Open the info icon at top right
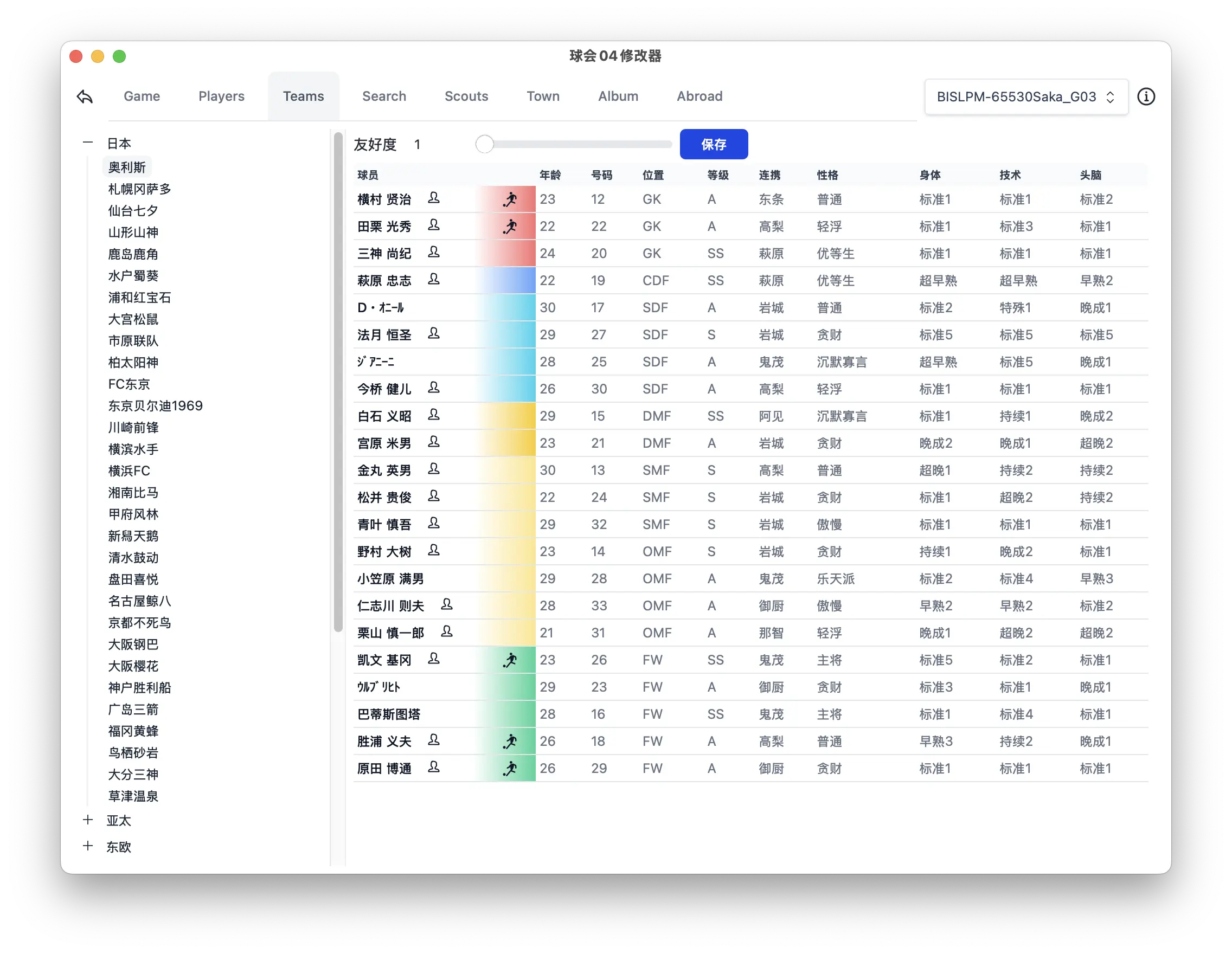Viewport: 1232px width, 954px height. click(1147, 96)
